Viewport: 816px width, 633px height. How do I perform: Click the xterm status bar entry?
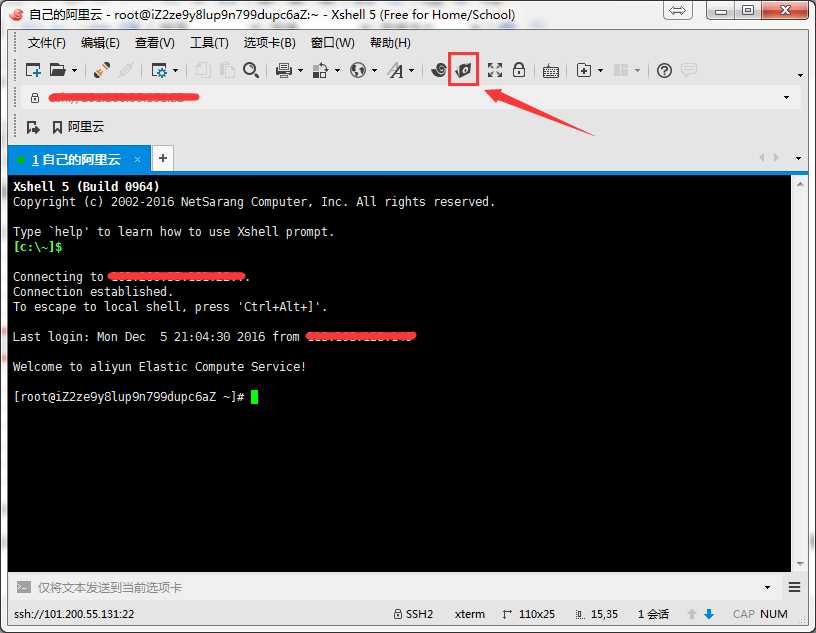point(469,614)
